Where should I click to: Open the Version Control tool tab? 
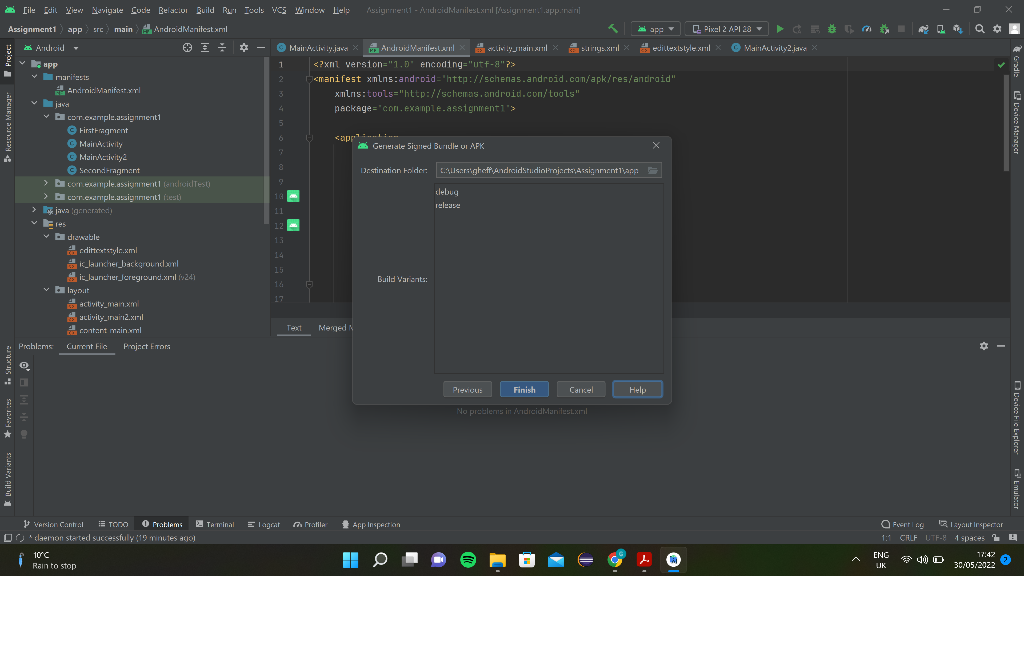tap(53, 524)
